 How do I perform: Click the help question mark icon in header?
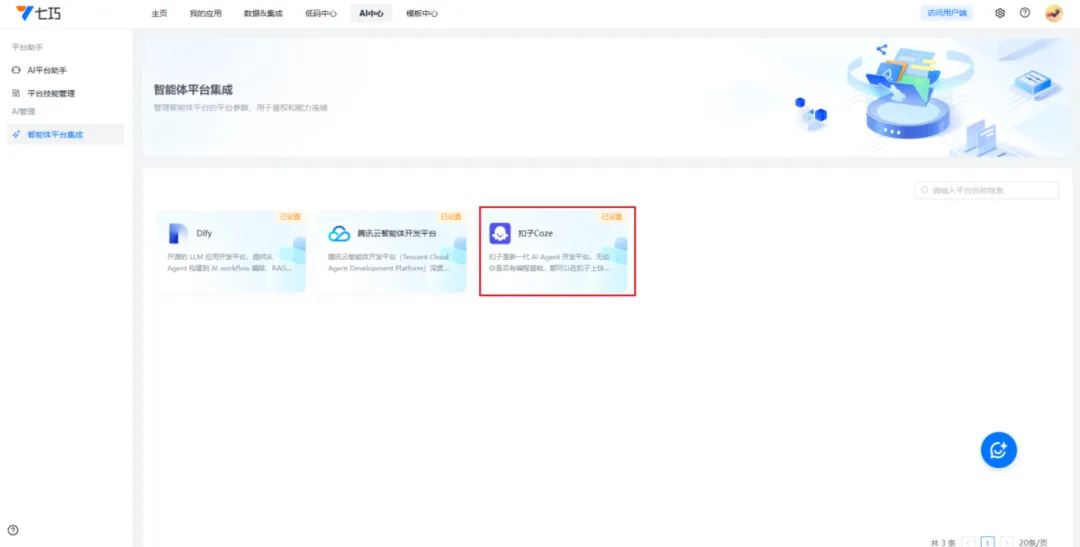pos(1025,13)
